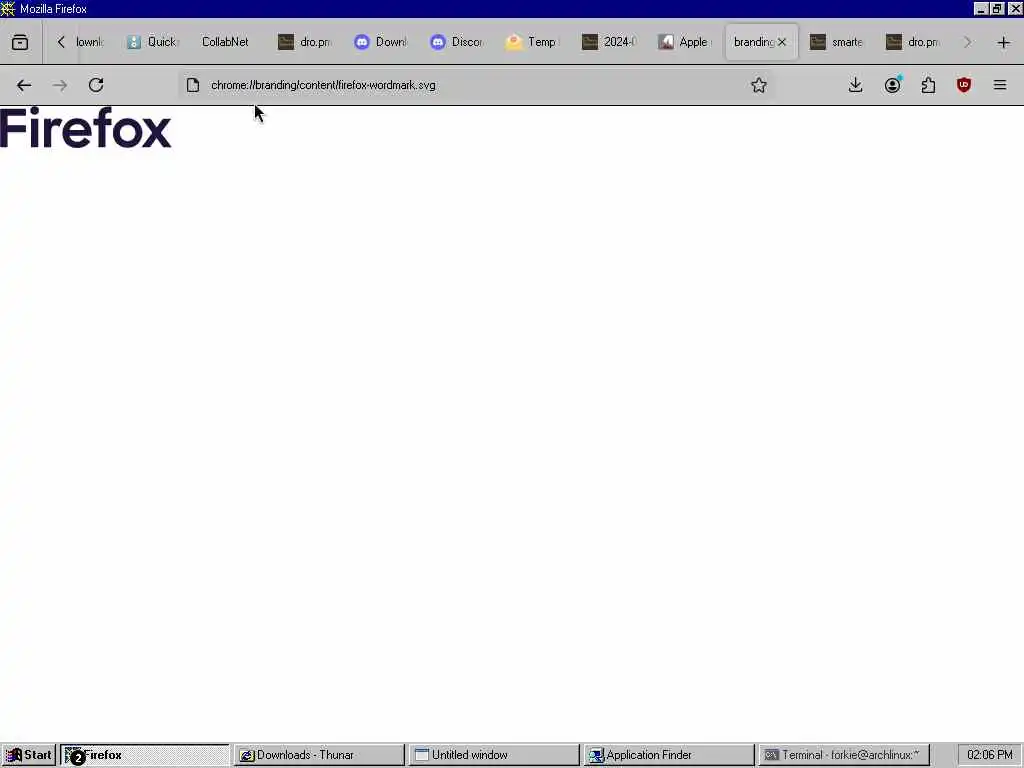Click the 02:06 PM clock
The image size is (1024, 768).
point(989,755)
